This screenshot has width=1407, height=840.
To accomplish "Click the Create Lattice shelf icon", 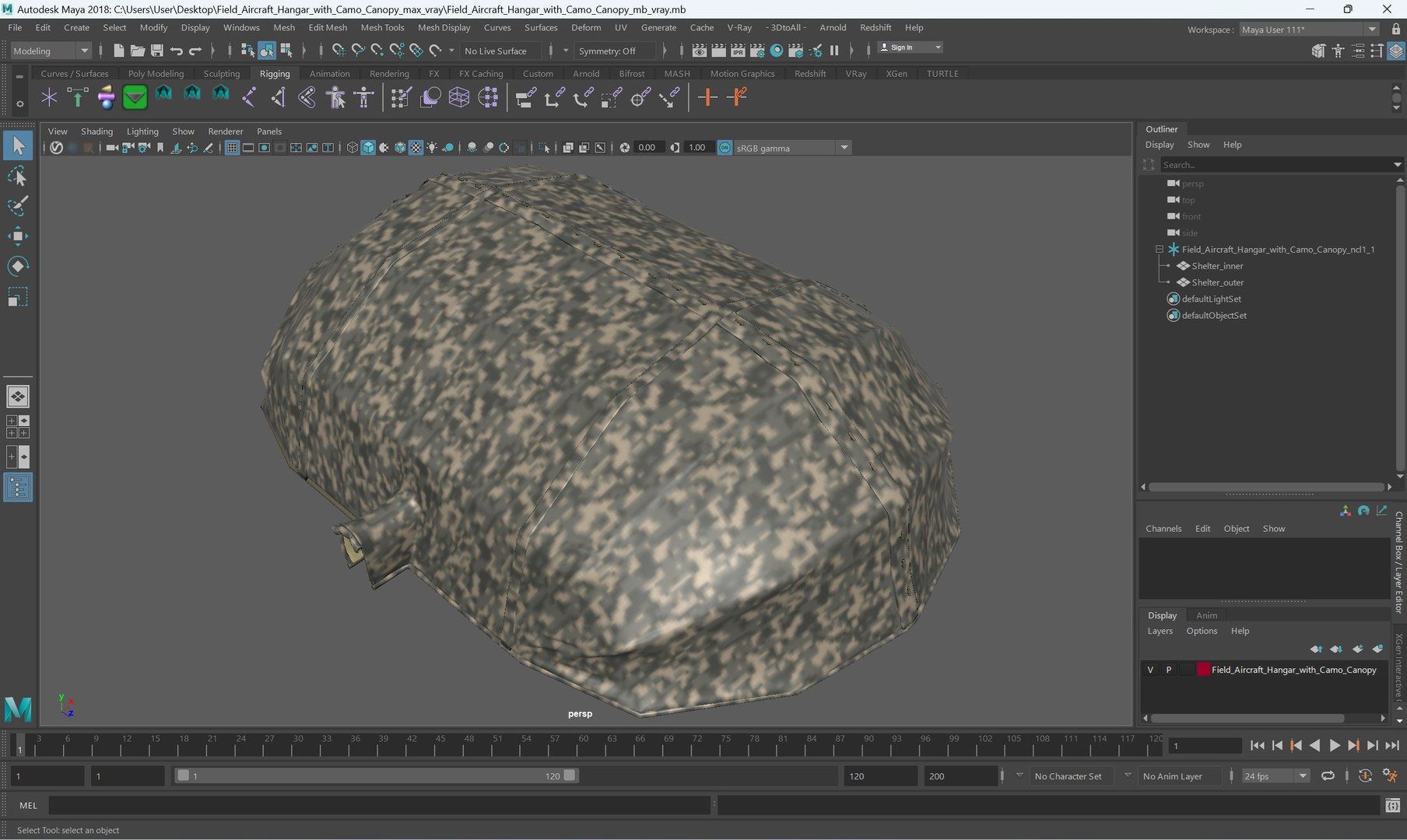I will coord(458,97).
